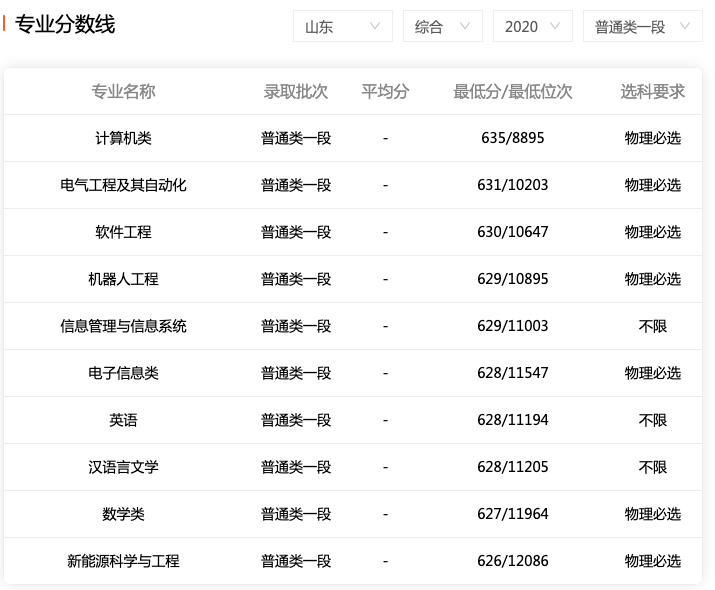Click the 选科要求 column header
Image resolution: width=715 pixels, height=590 pixels.
point(652,92)
